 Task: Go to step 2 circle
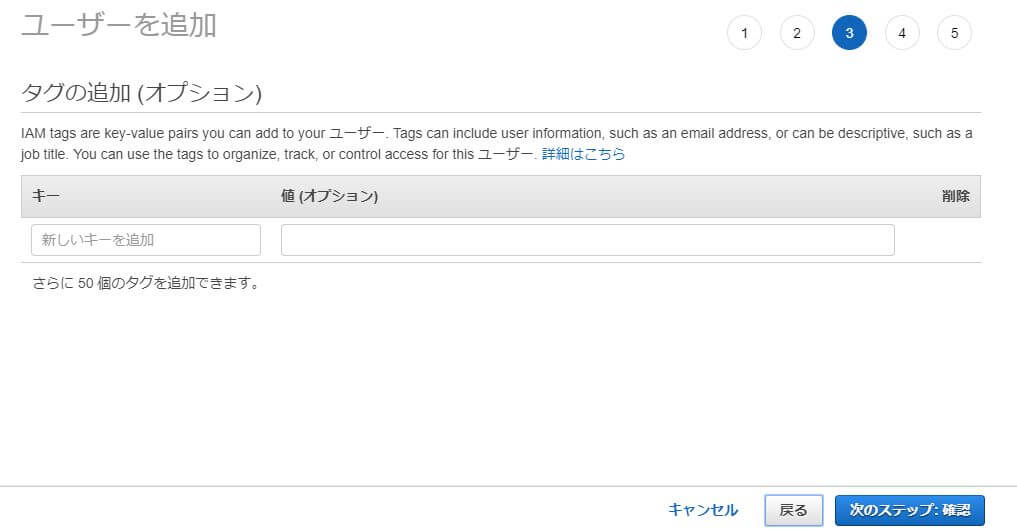(796, 33)
